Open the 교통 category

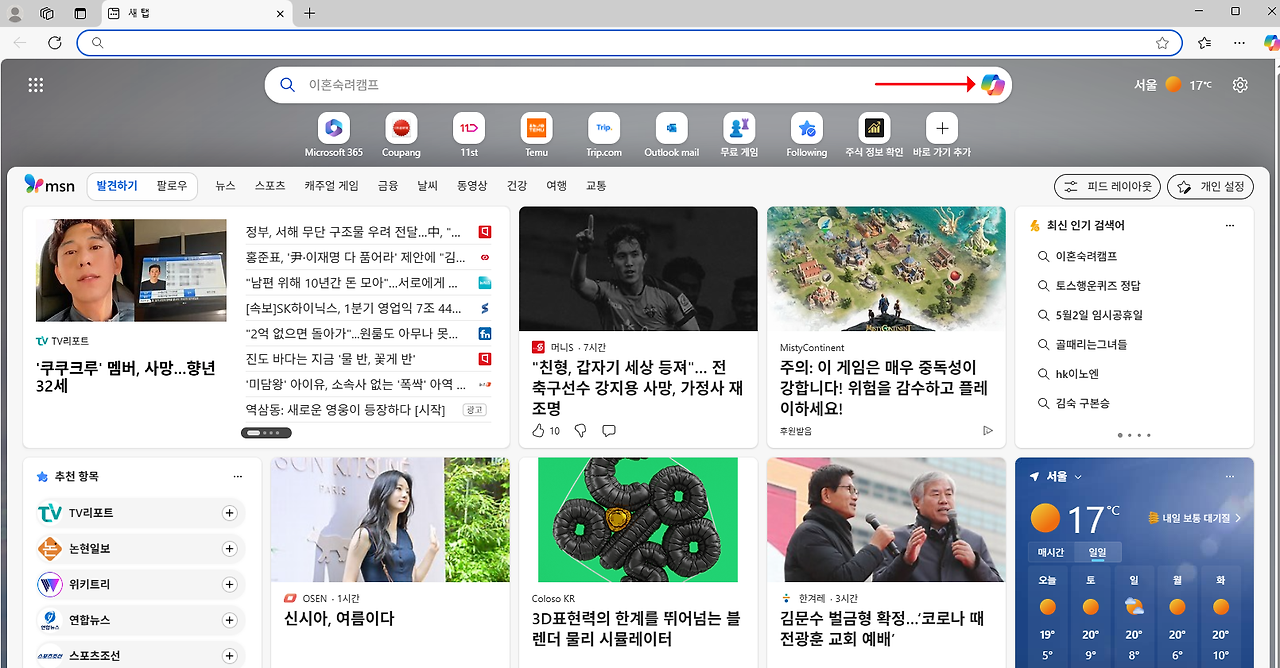[x=596, y=186]
